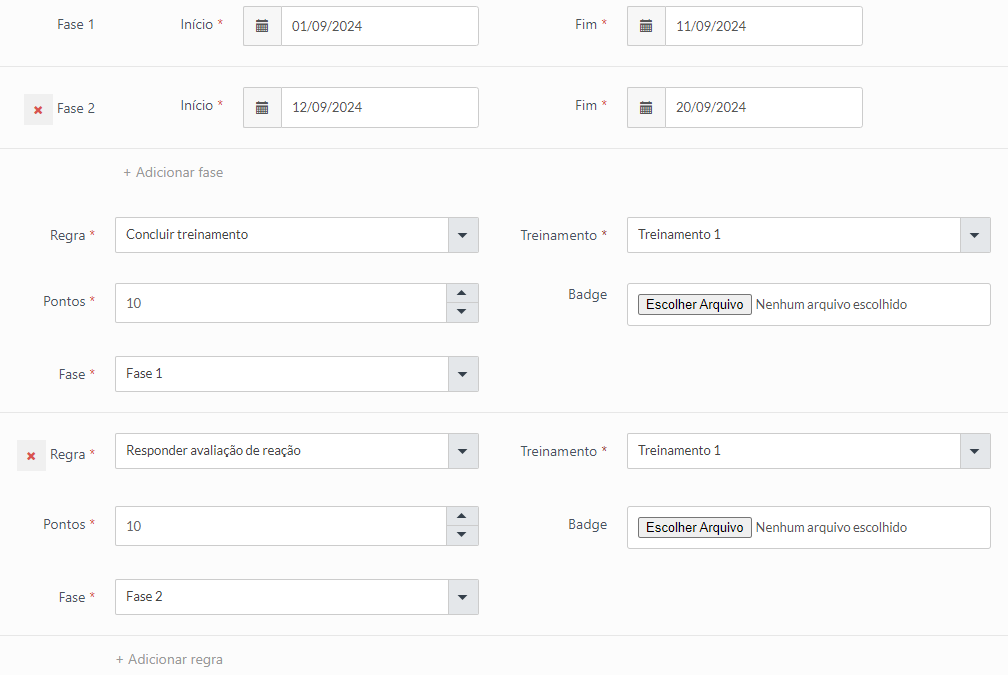Screen dimensions: 1008x675
Task: Expand Responder avaliação de reação dropdown
Action: (462, 451)
